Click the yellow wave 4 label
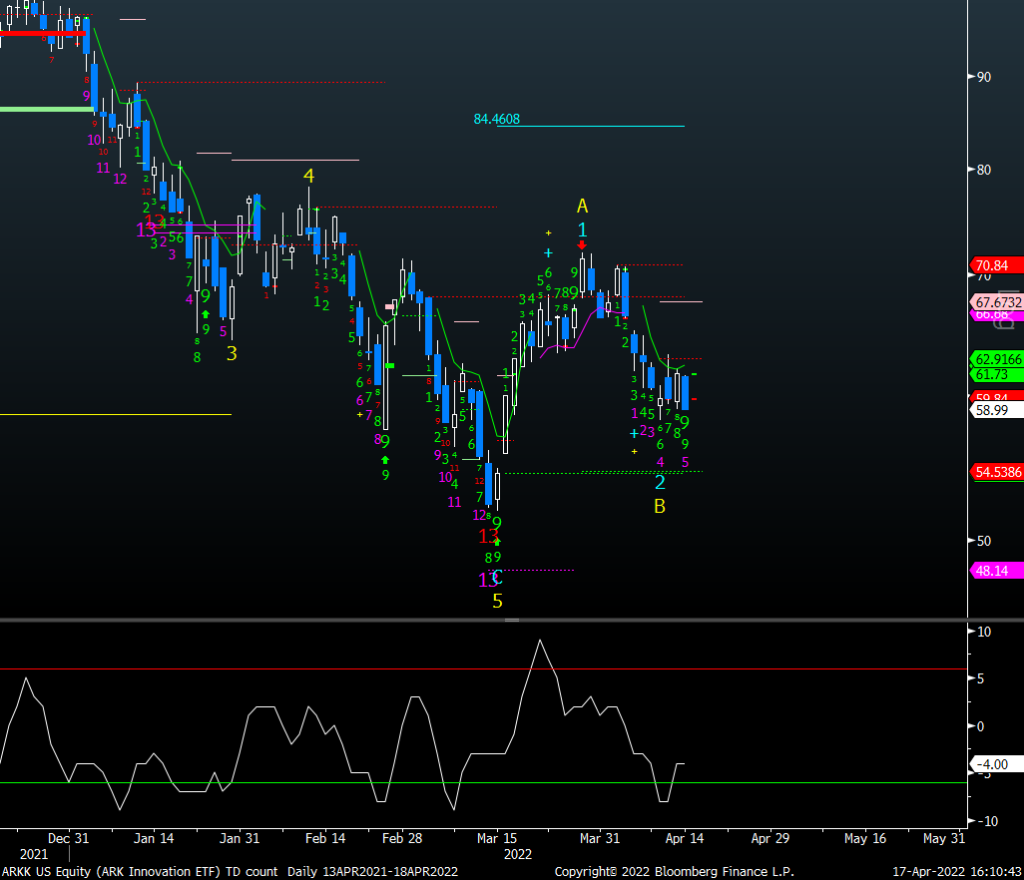The image size is (1024, 880). 309,176
